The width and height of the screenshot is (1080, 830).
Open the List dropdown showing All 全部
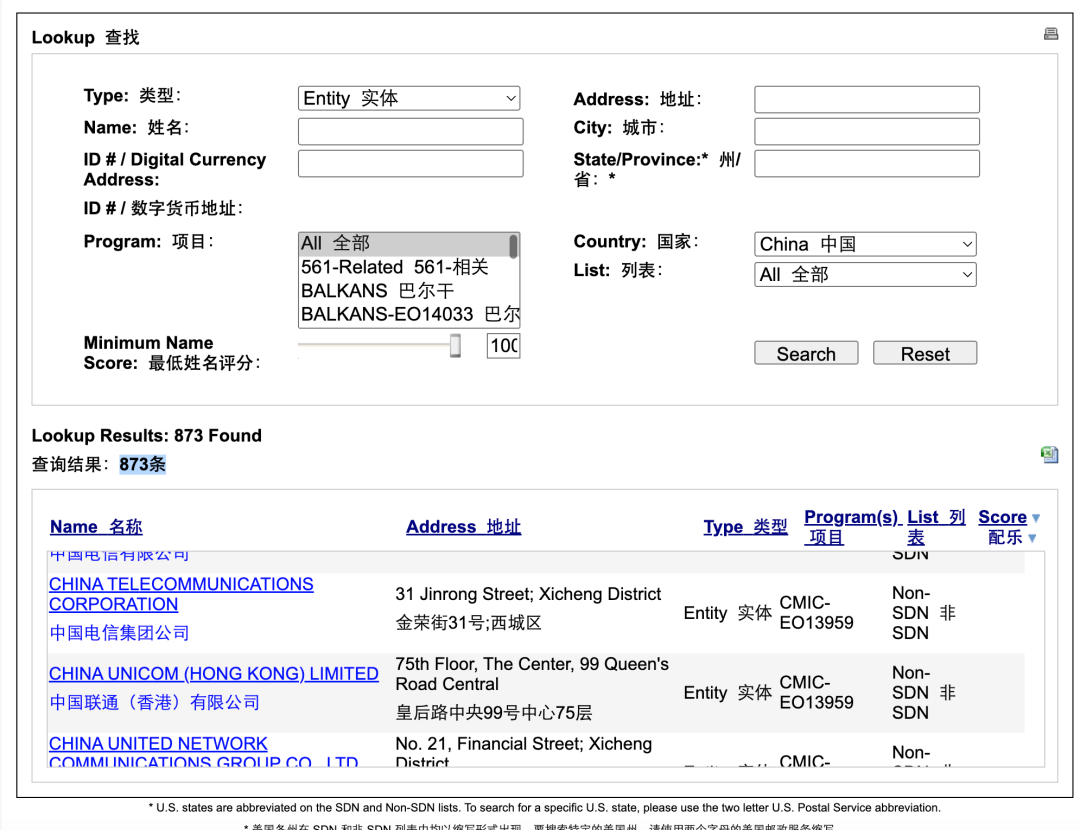(x=864, y=273)
